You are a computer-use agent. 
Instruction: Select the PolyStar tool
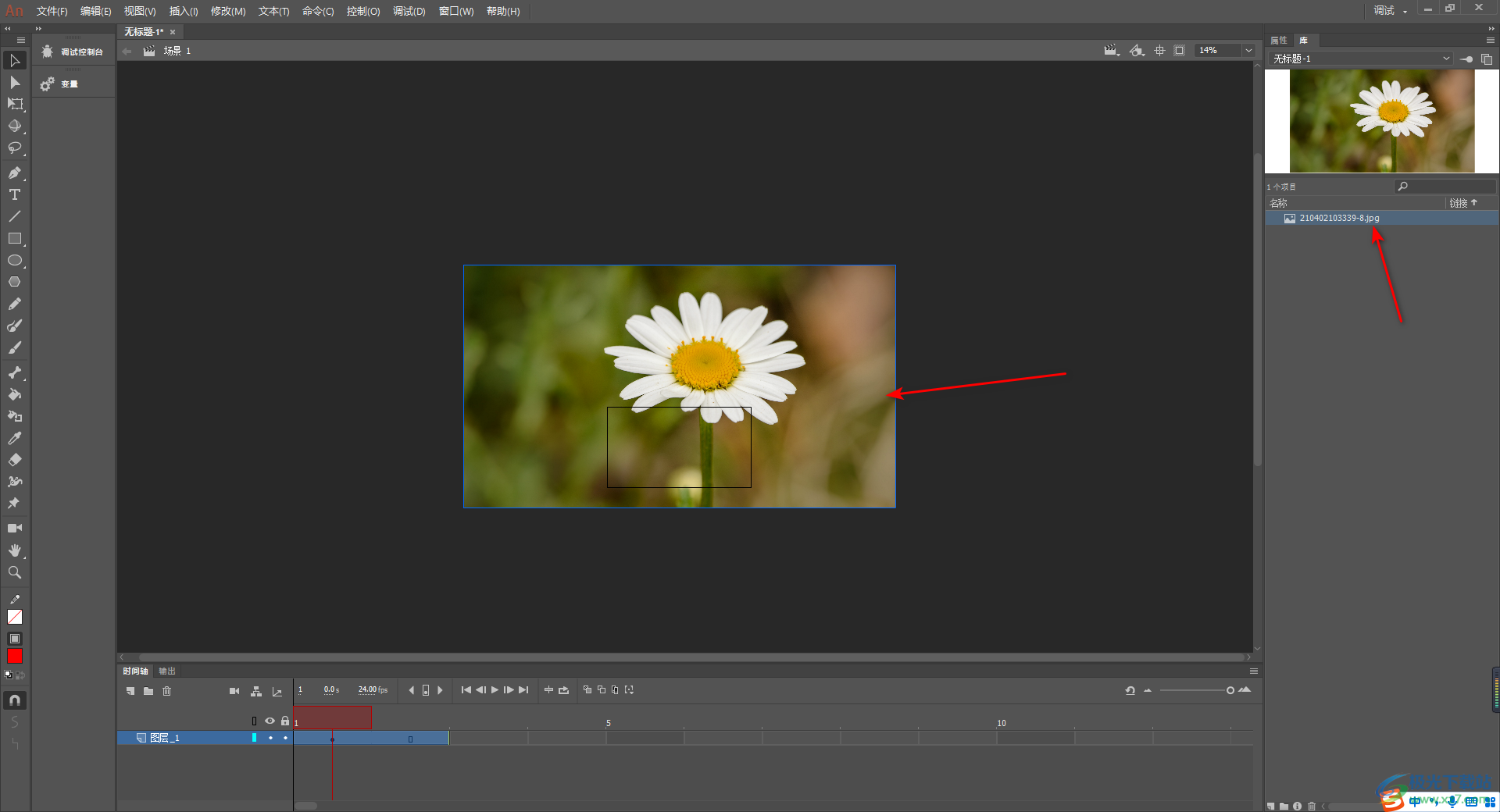coord(15,282)
